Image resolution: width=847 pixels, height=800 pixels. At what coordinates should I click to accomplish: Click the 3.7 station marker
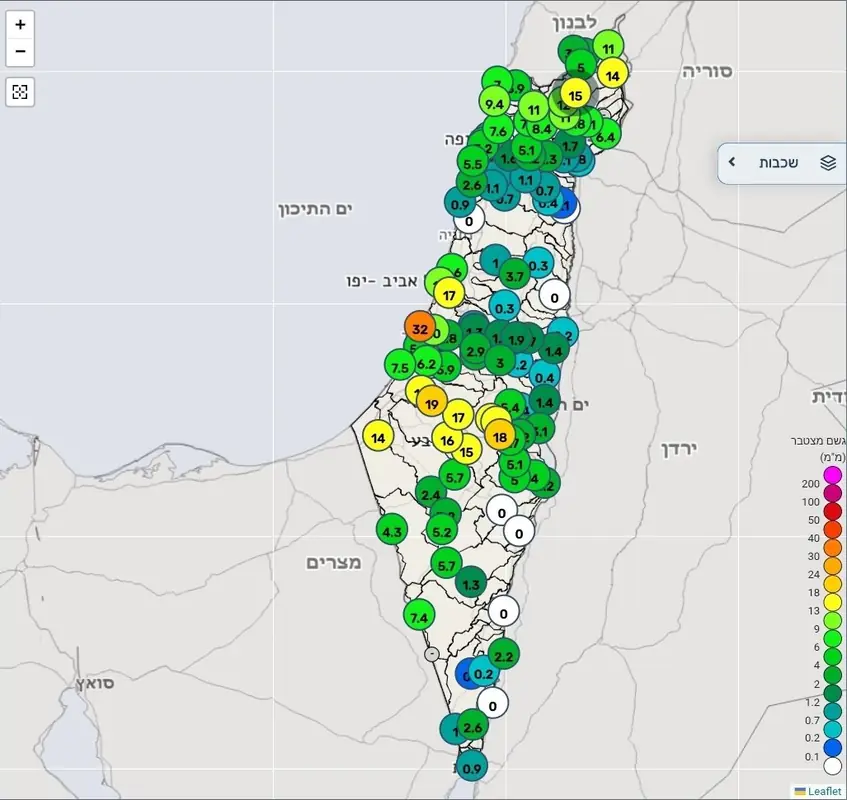514,275
